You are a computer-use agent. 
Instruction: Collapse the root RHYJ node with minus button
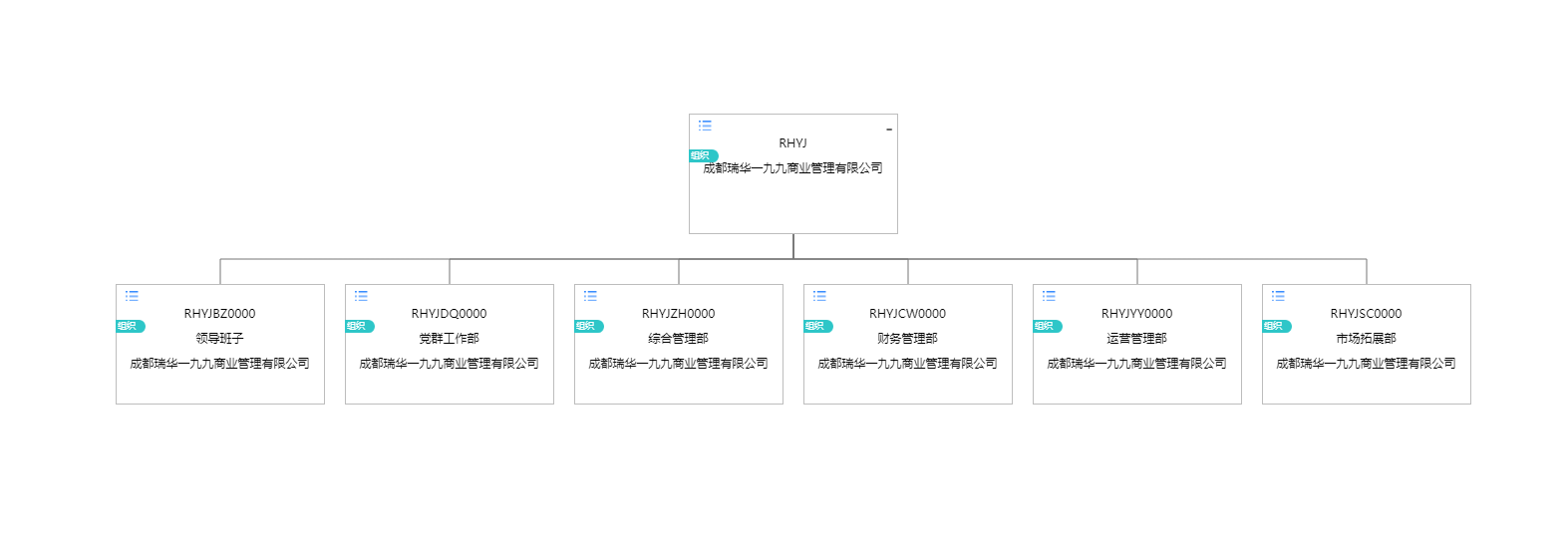[888, 129]
